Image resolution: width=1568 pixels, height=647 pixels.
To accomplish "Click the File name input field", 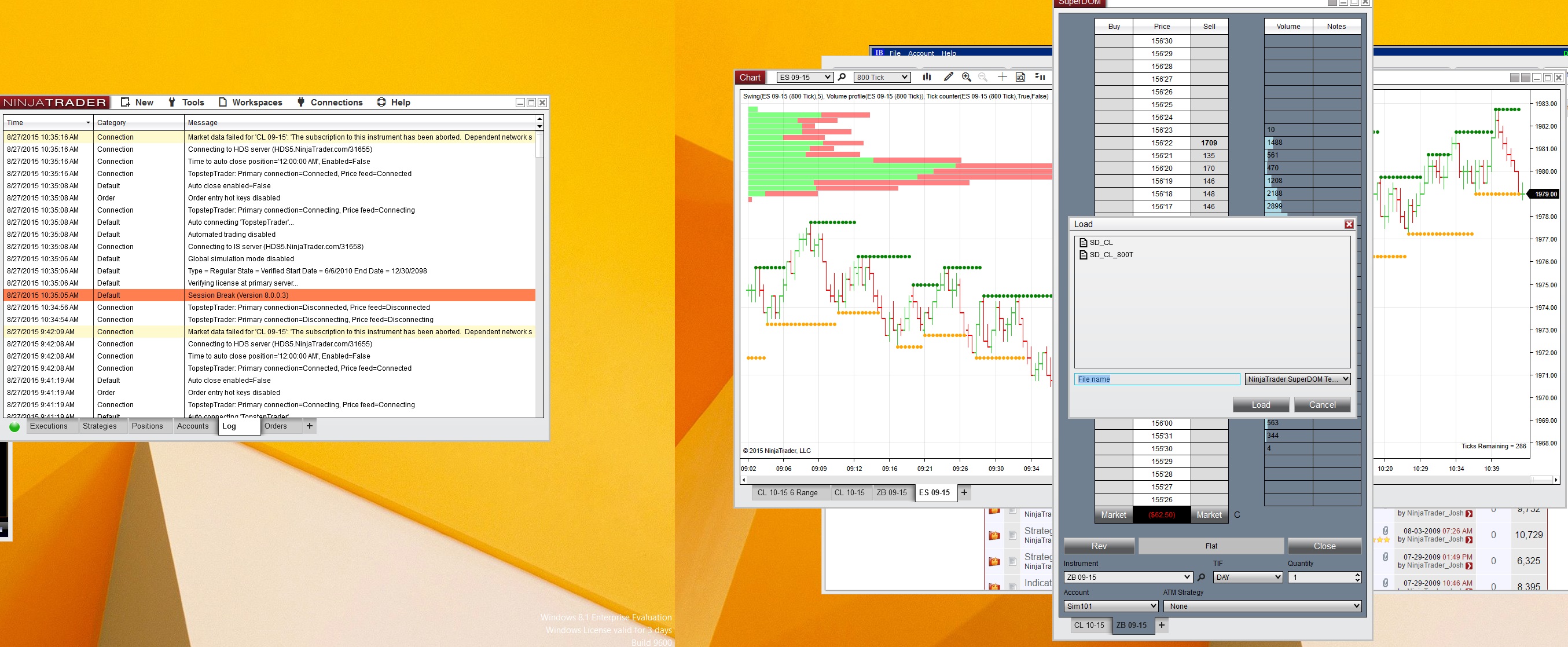I will pyautogui.click(x=1156, y=379).
